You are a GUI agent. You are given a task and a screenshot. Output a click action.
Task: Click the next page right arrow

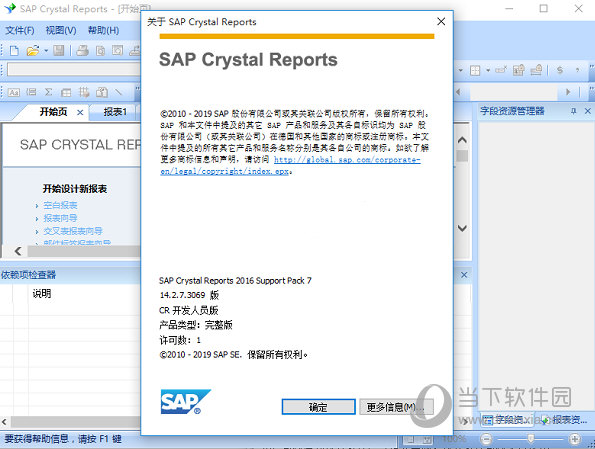pyautogui.click(x=568, y=92)
